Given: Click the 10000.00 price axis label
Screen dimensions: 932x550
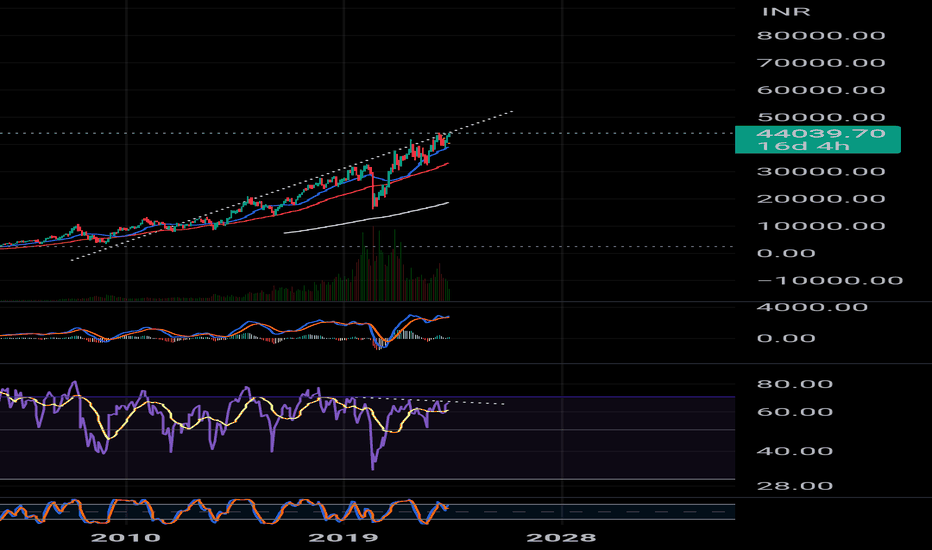Looking at the screenshot, I should pos(821,227).
